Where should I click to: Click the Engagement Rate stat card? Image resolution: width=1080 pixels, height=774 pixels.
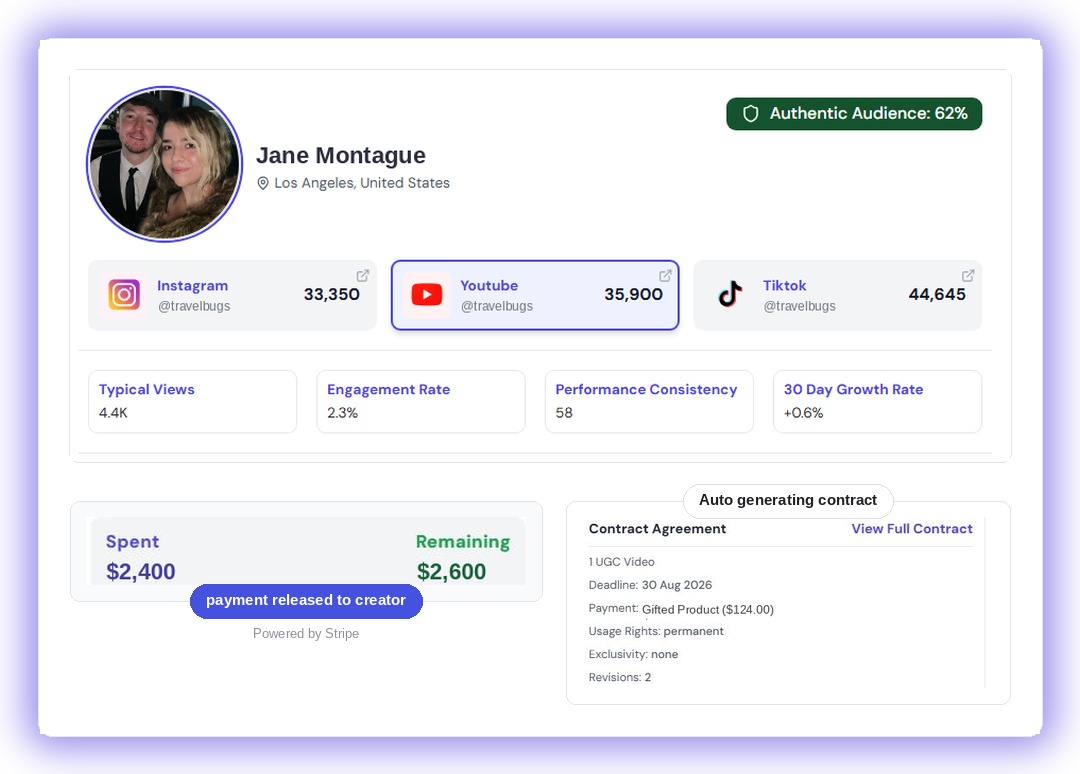click(421, 401)
